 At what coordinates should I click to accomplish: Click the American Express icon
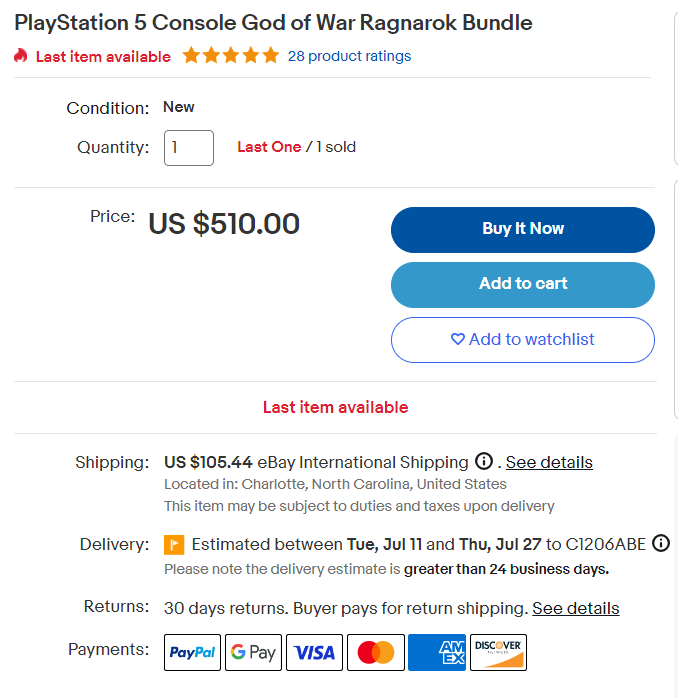point(437,652)
